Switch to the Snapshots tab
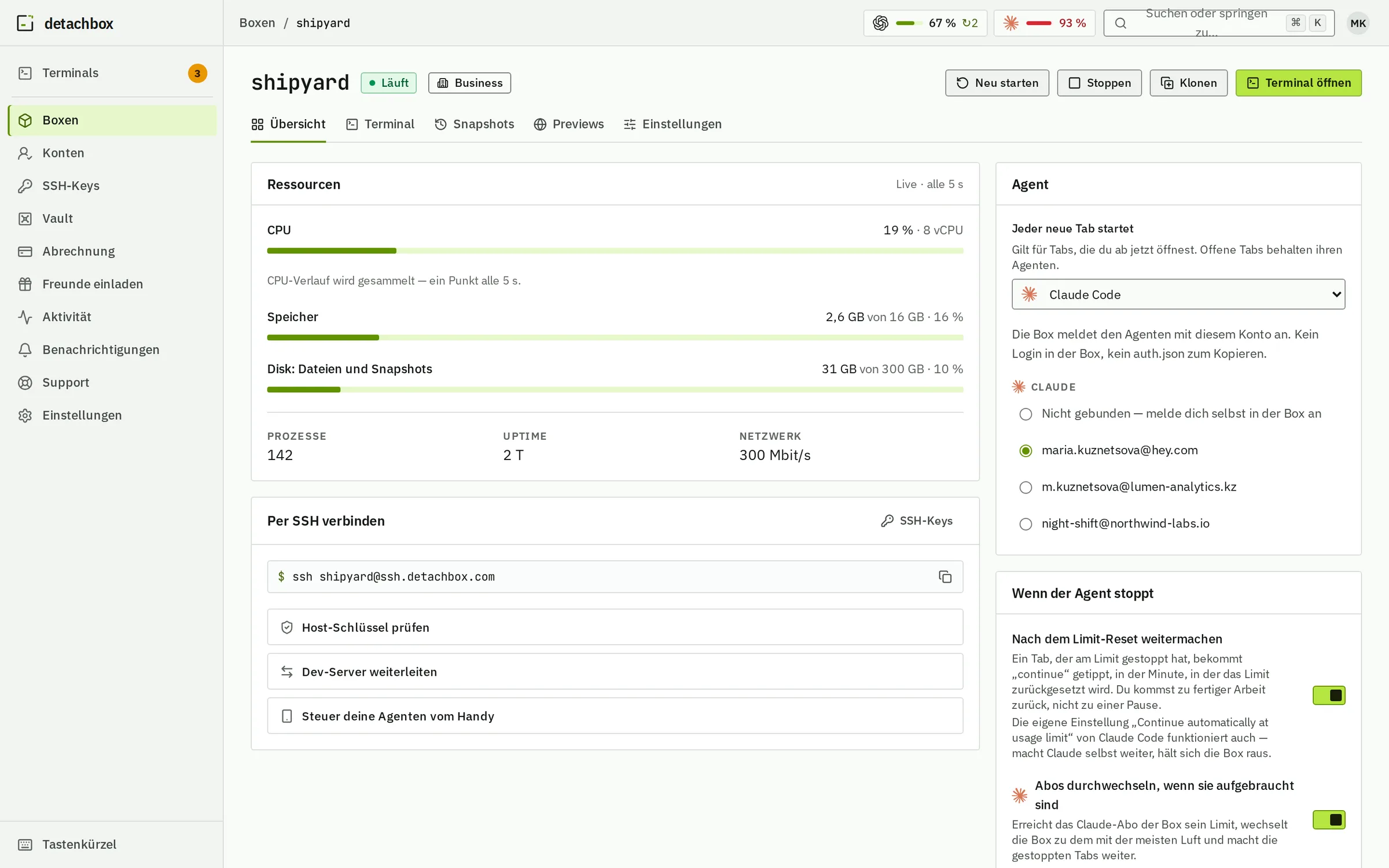1389x868 pixels. pos(474,124)
